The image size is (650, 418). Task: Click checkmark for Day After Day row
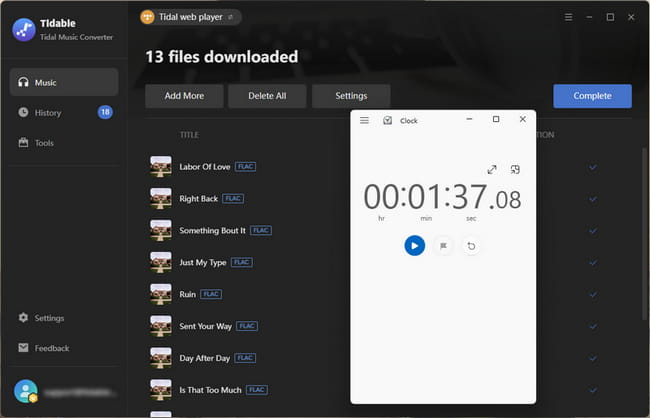(593, 358)
